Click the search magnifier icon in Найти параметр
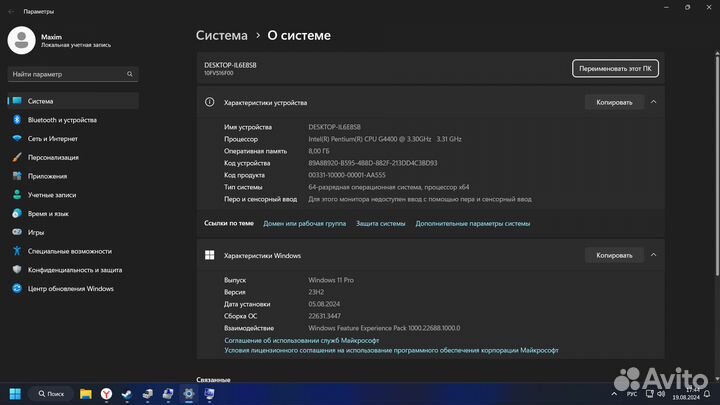Image resolution: width=720 pixels, height=405 pixels. pos(130,74)
